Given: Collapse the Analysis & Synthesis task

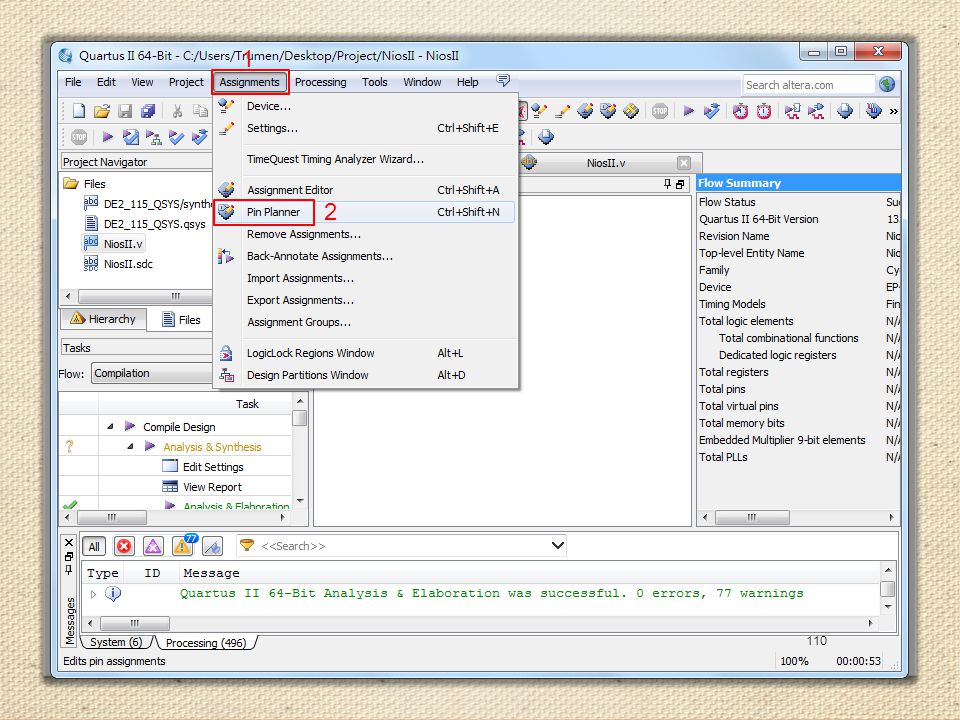Looking at the screenshot, I should click(130, 446).
